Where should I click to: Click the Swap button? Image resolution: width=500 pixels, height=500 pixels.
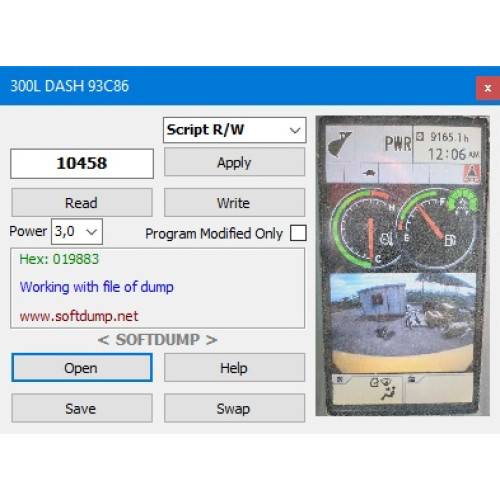234,408
